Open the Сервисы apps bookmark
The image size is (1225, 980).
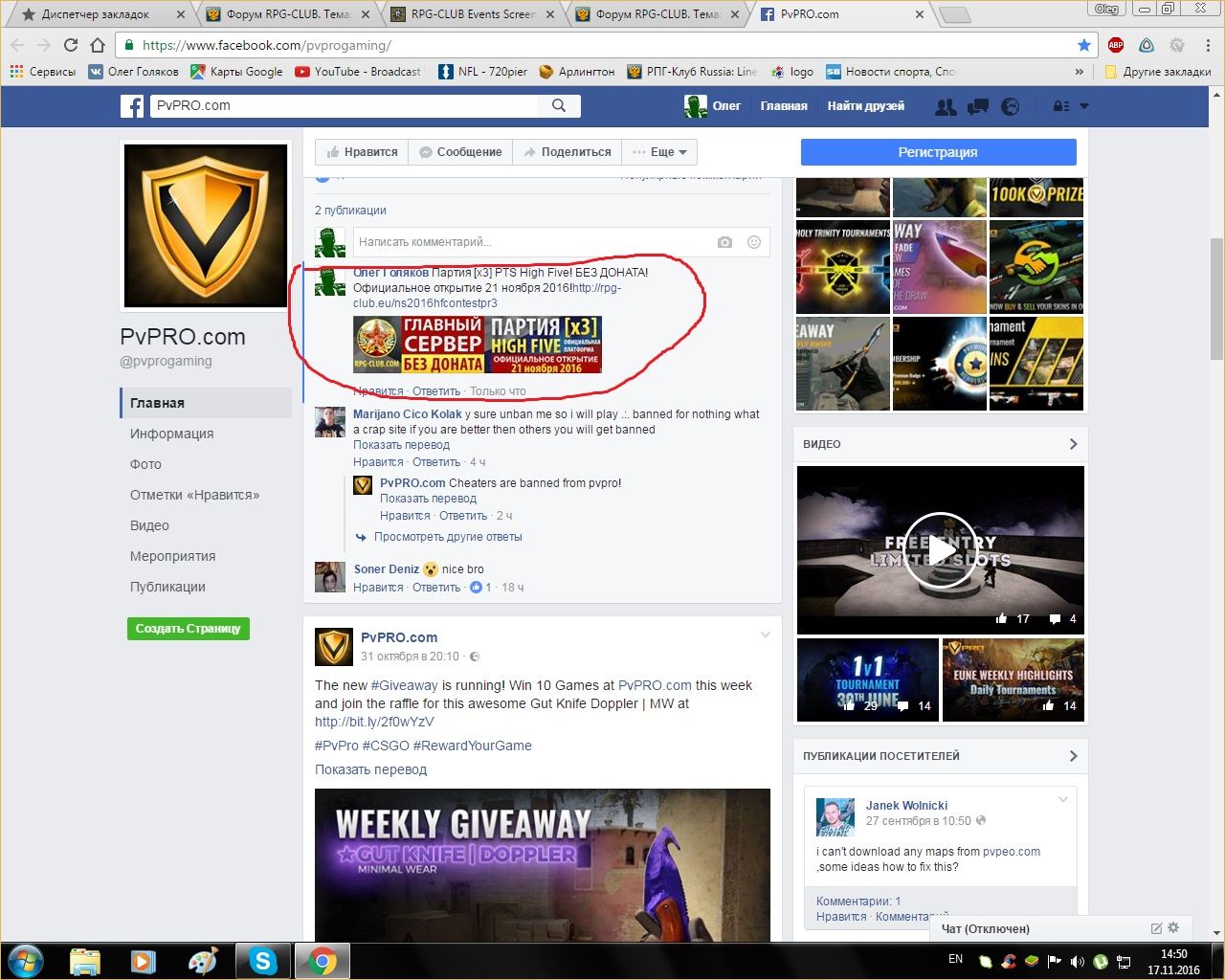(x=43, y=72)
